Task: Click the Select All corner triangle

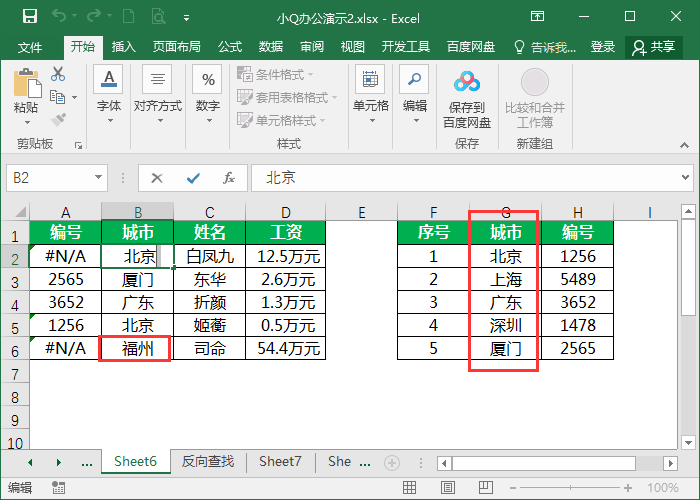Action: (x=20, y=211)
